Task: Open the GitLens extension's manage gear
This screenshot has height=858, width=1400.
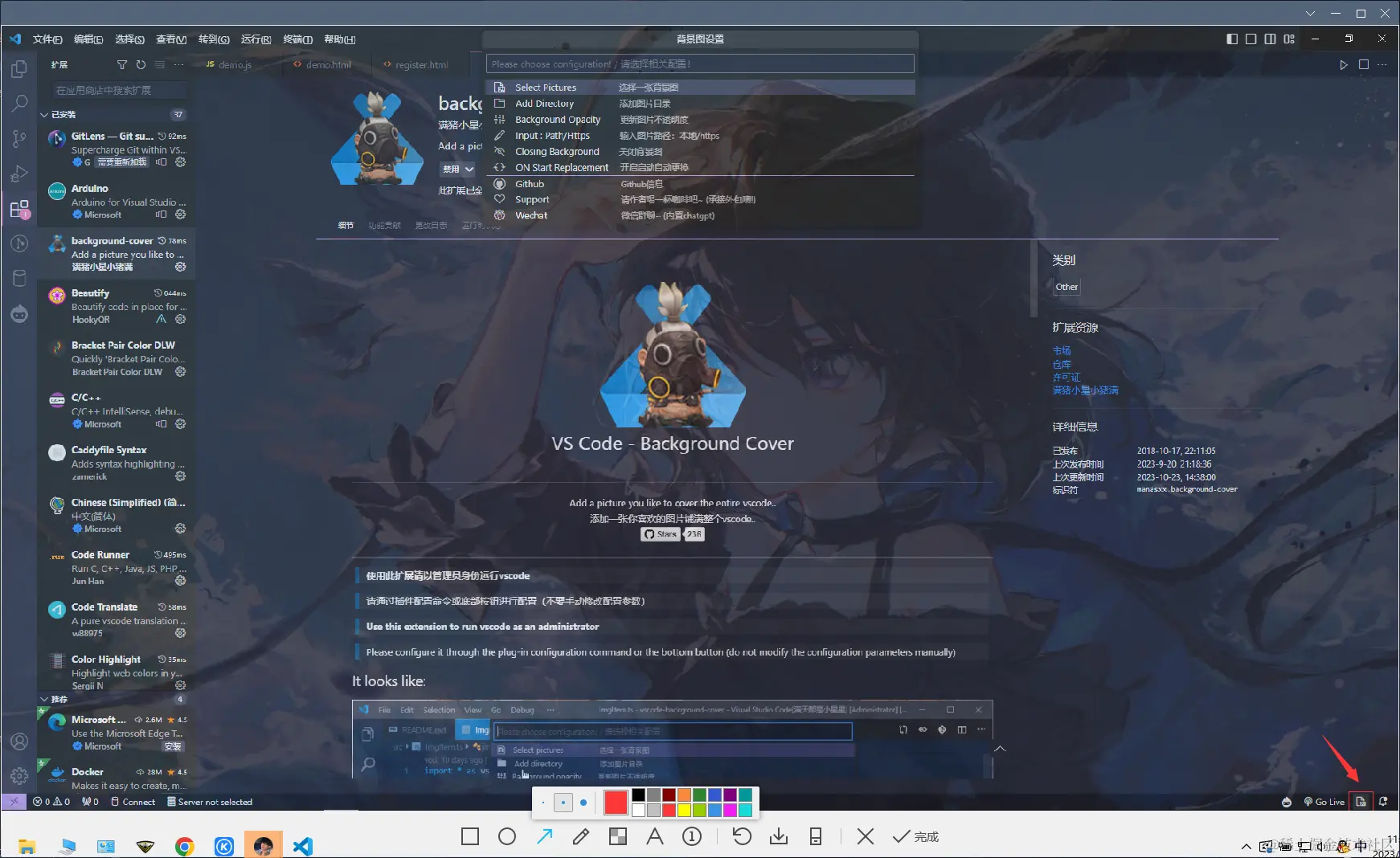Action: coord(180,162)
